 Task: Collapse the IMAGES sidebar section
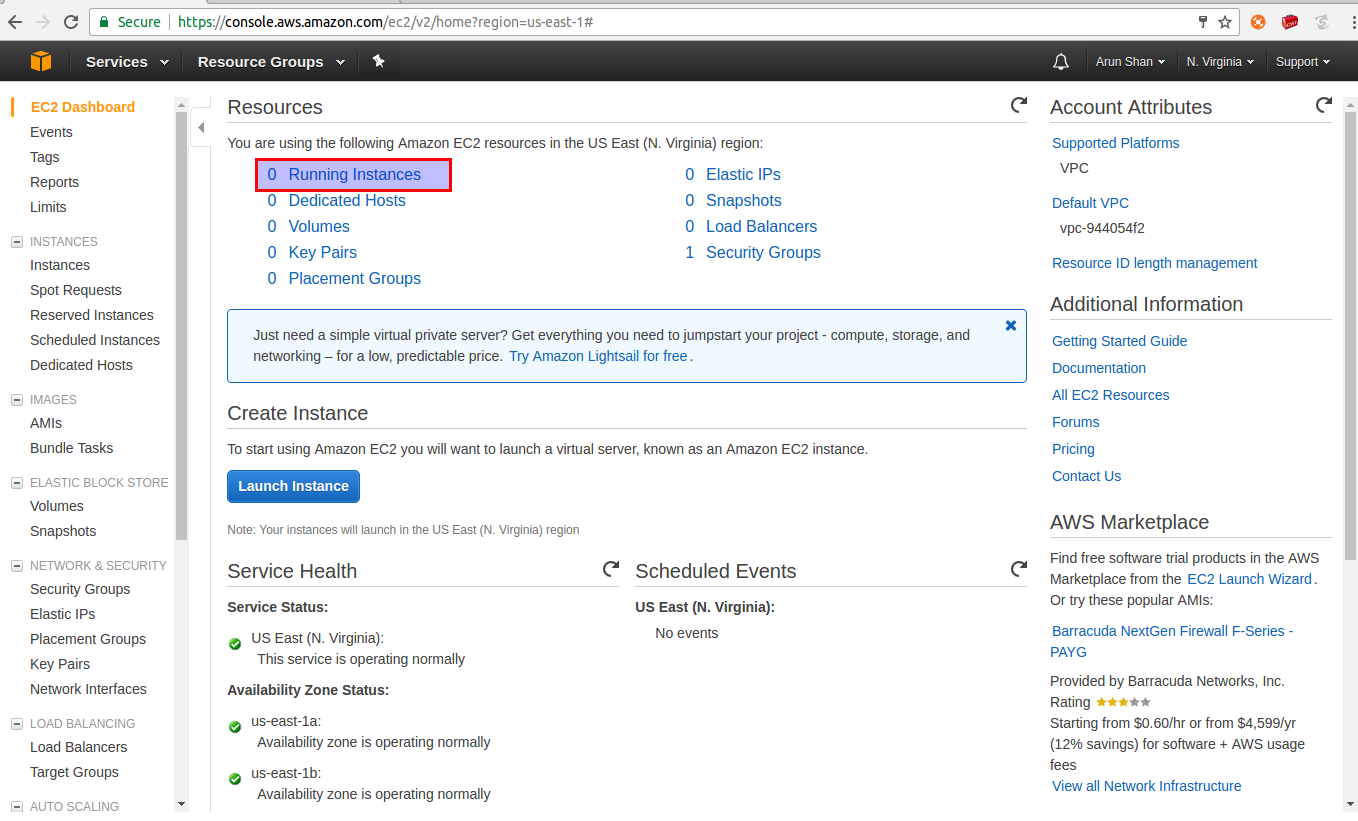pos(17,400)
